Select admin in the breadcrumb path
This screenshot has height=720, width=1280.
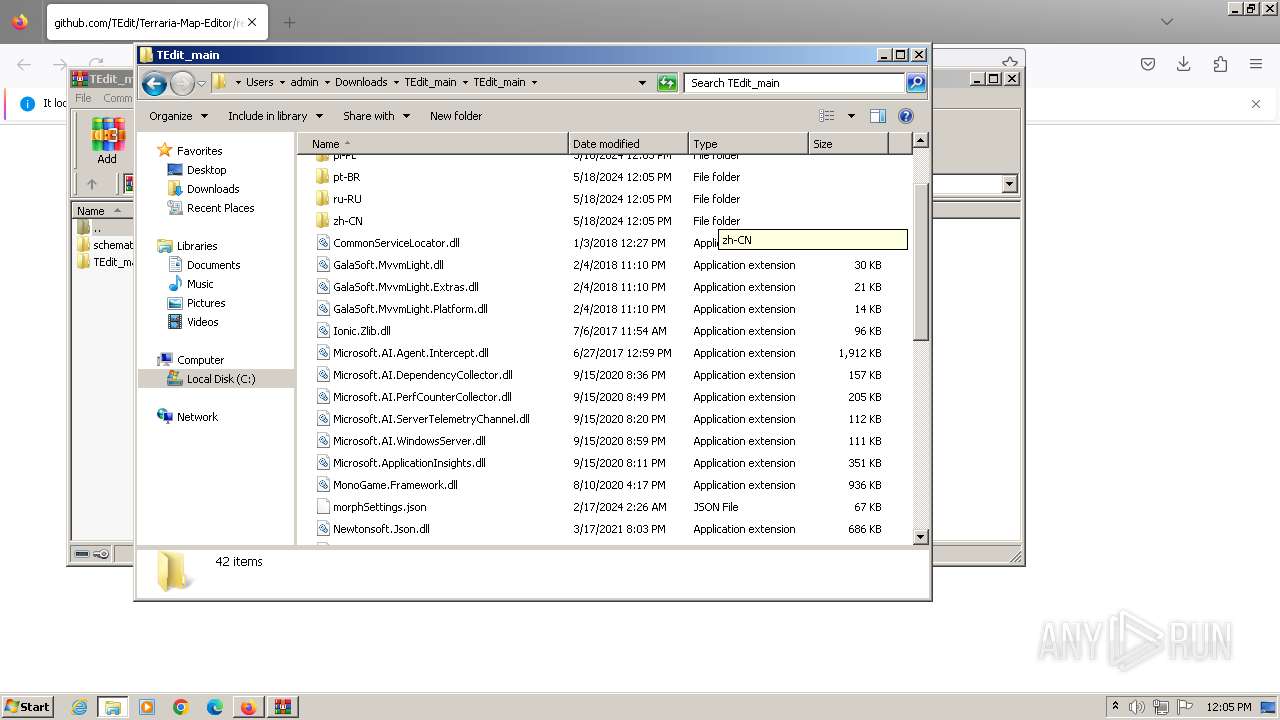[x=304, y=83]
